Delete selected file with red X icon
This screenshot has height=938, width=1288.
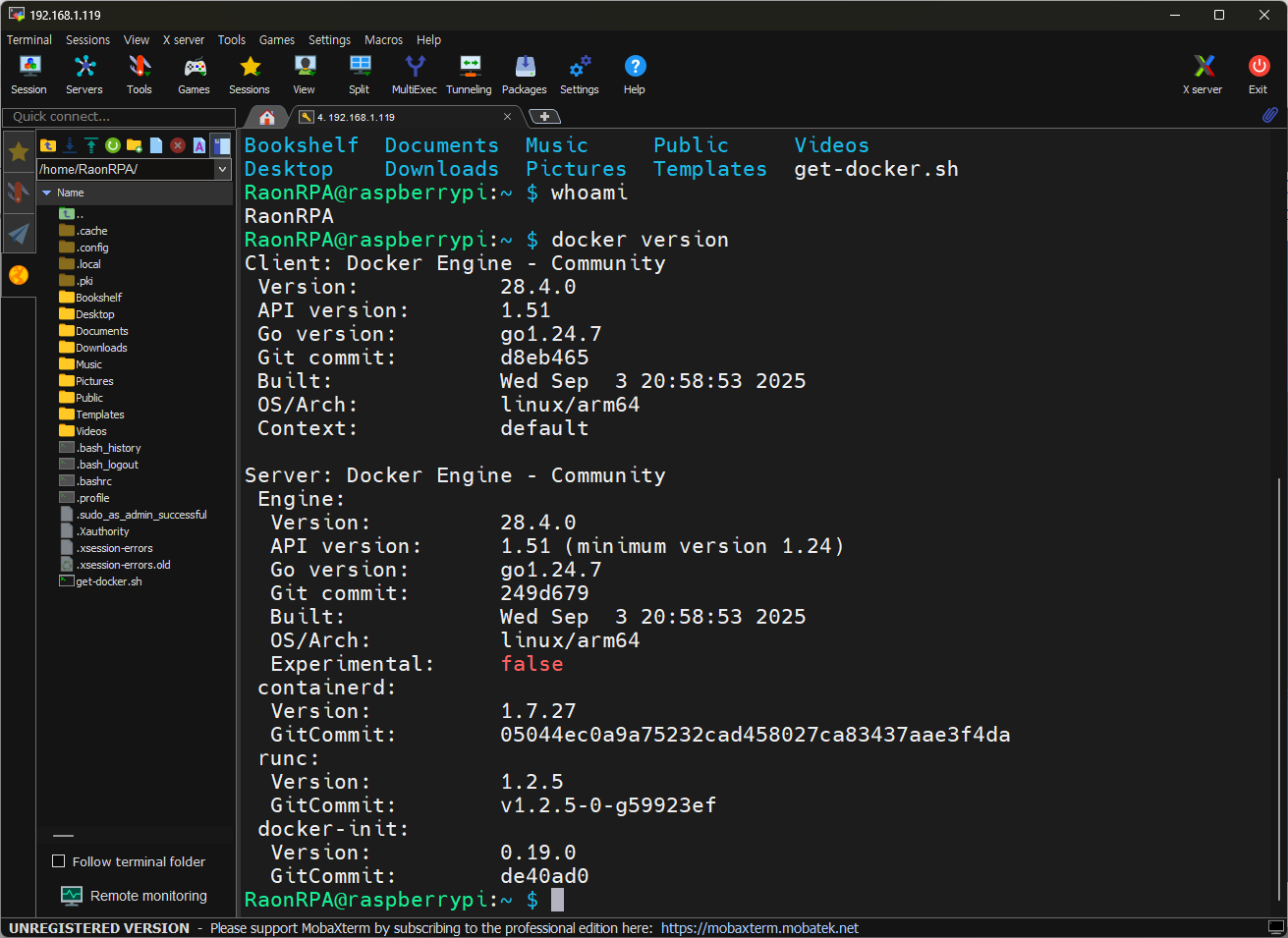(178, 145)
